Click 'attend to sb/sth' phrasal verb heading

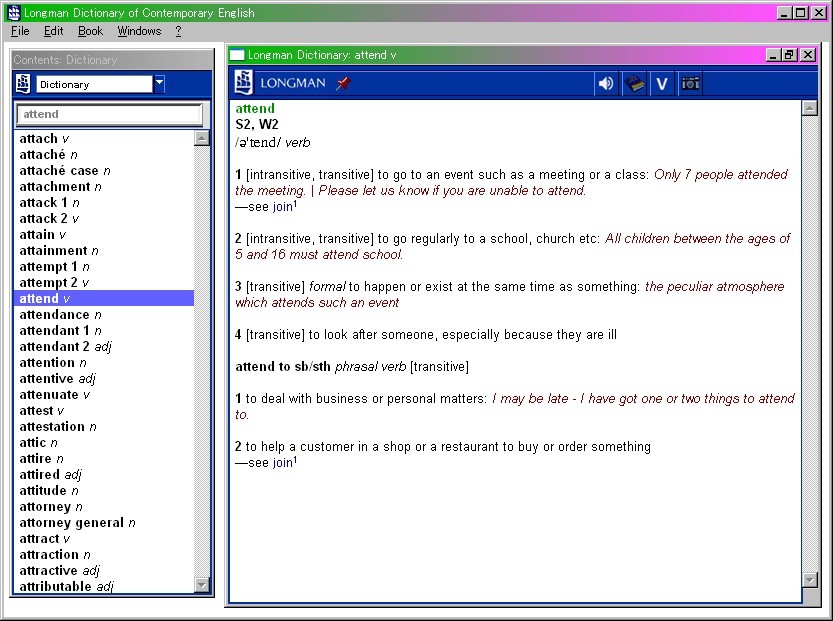(283, 367)
